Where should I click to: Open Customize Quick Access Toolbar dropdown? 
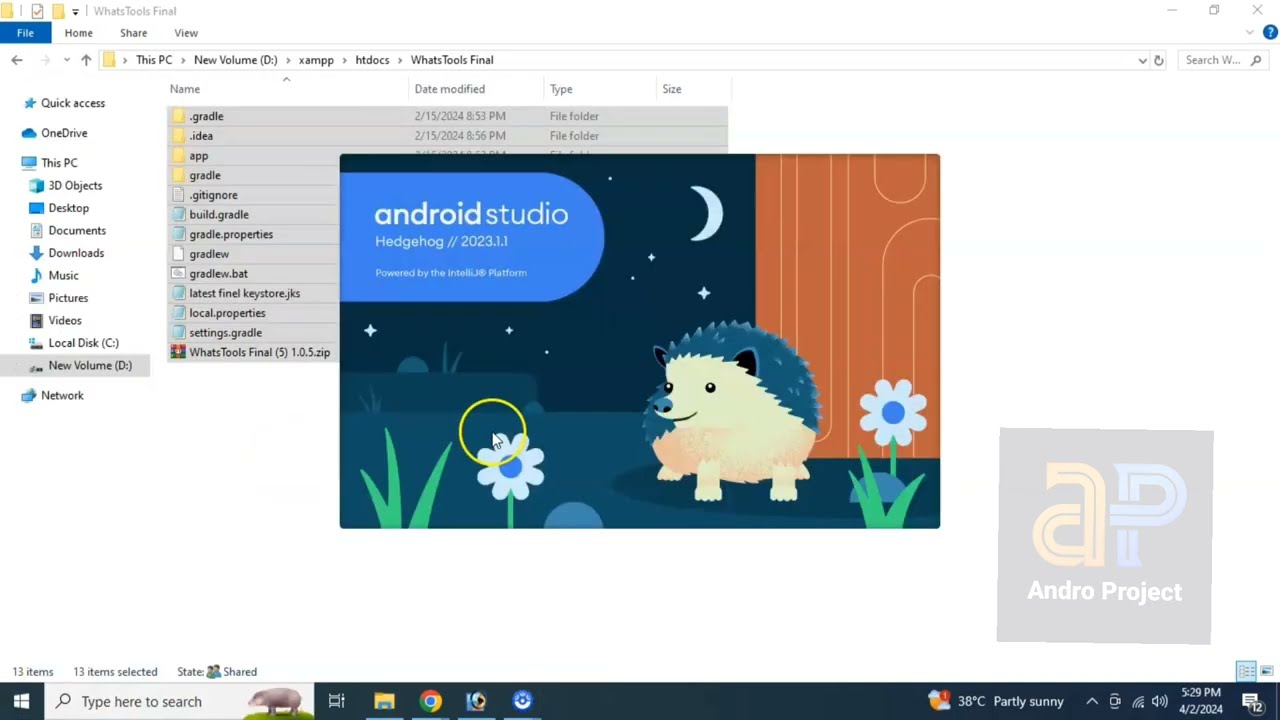(x=75, y=12)
